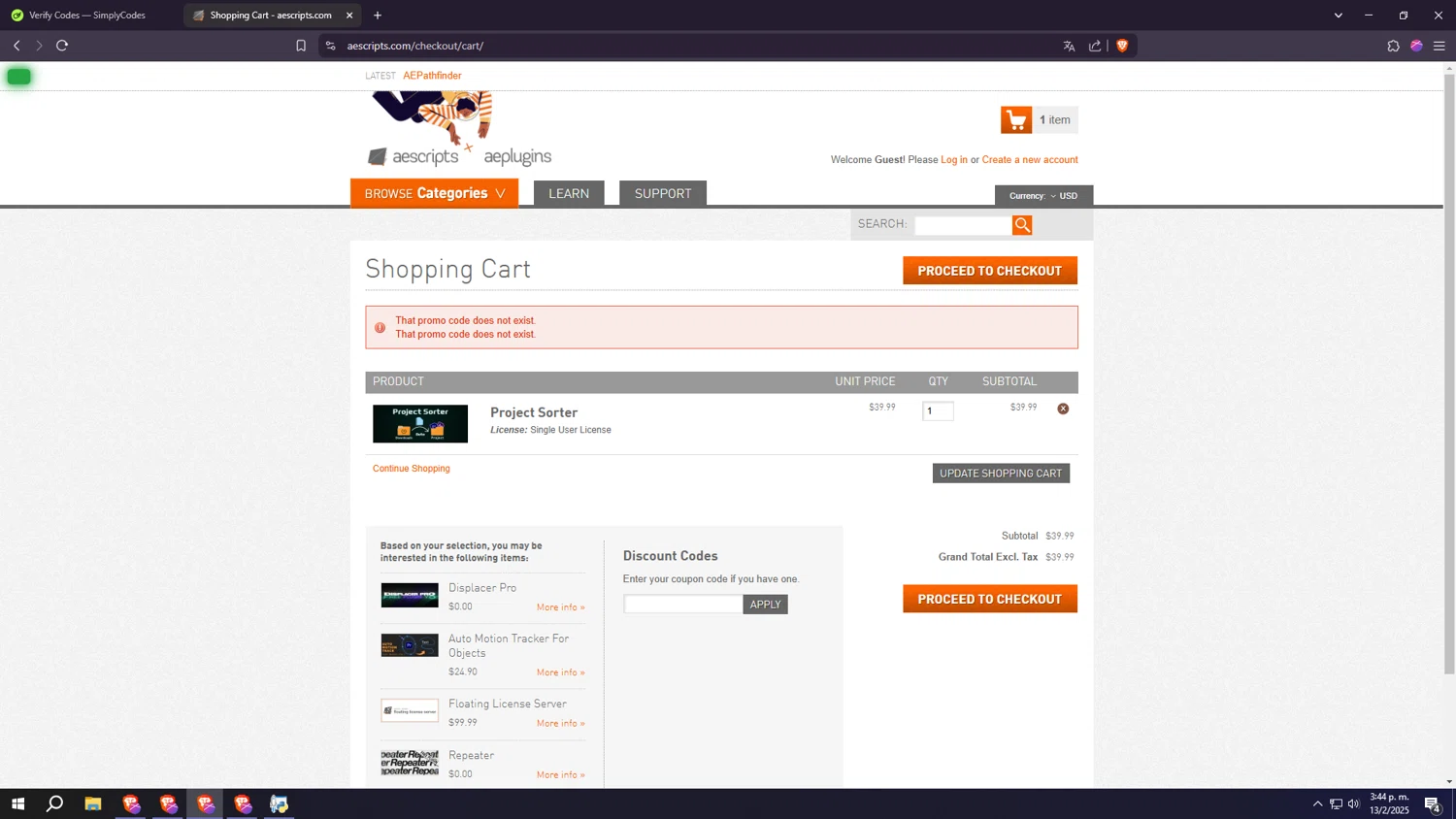The image size is (1456, 819).
Task: Click the browser forward arrow
Action: click(39, 46)
